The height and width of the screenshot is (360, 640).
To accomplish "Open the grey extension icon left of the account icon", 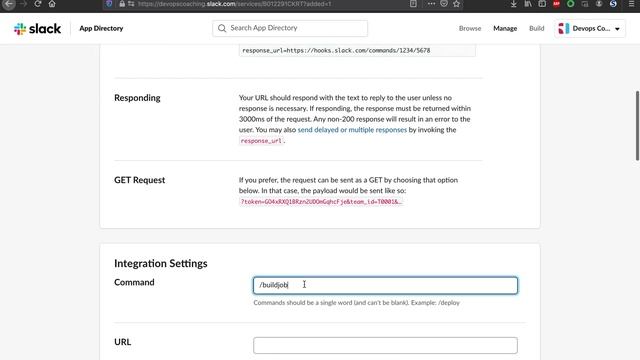I will (585, 4).
